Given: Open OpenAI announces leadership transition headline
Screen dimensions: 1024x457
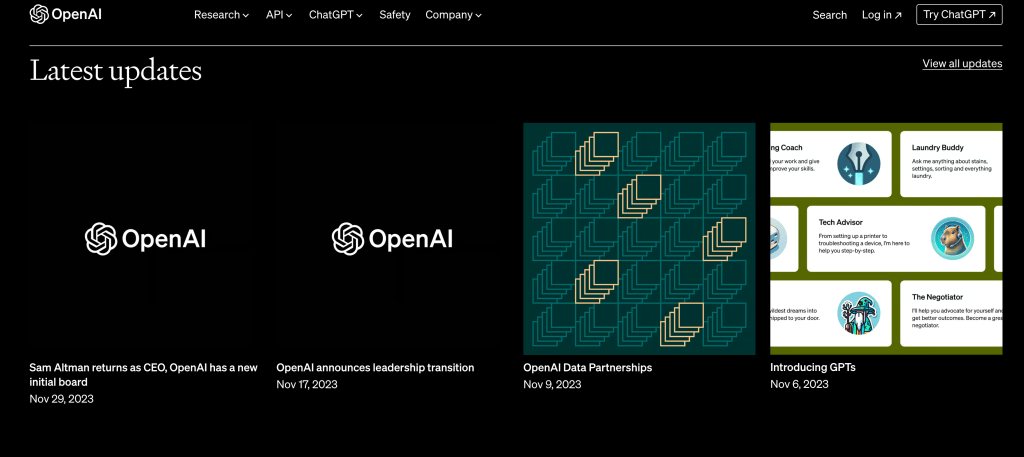Looking at the screenshot, I should 375,368.
